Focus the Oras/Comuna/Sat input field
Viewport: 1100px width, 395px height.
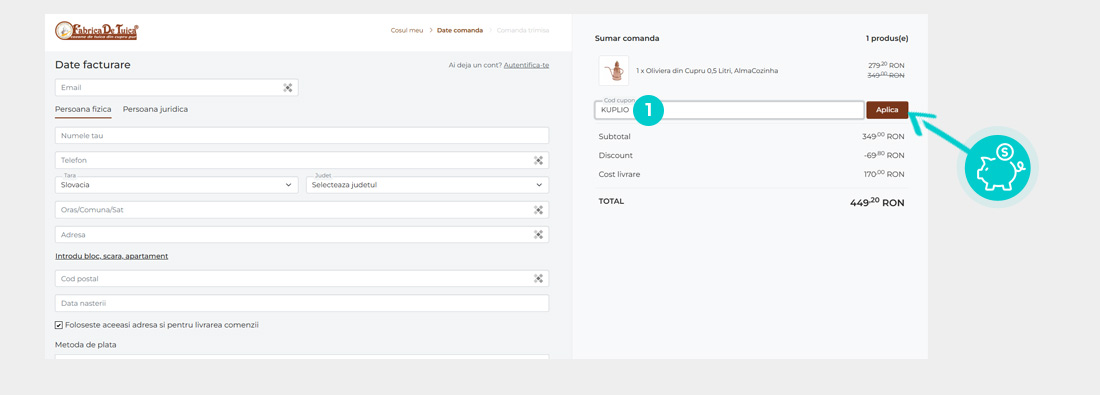(302, 210)
